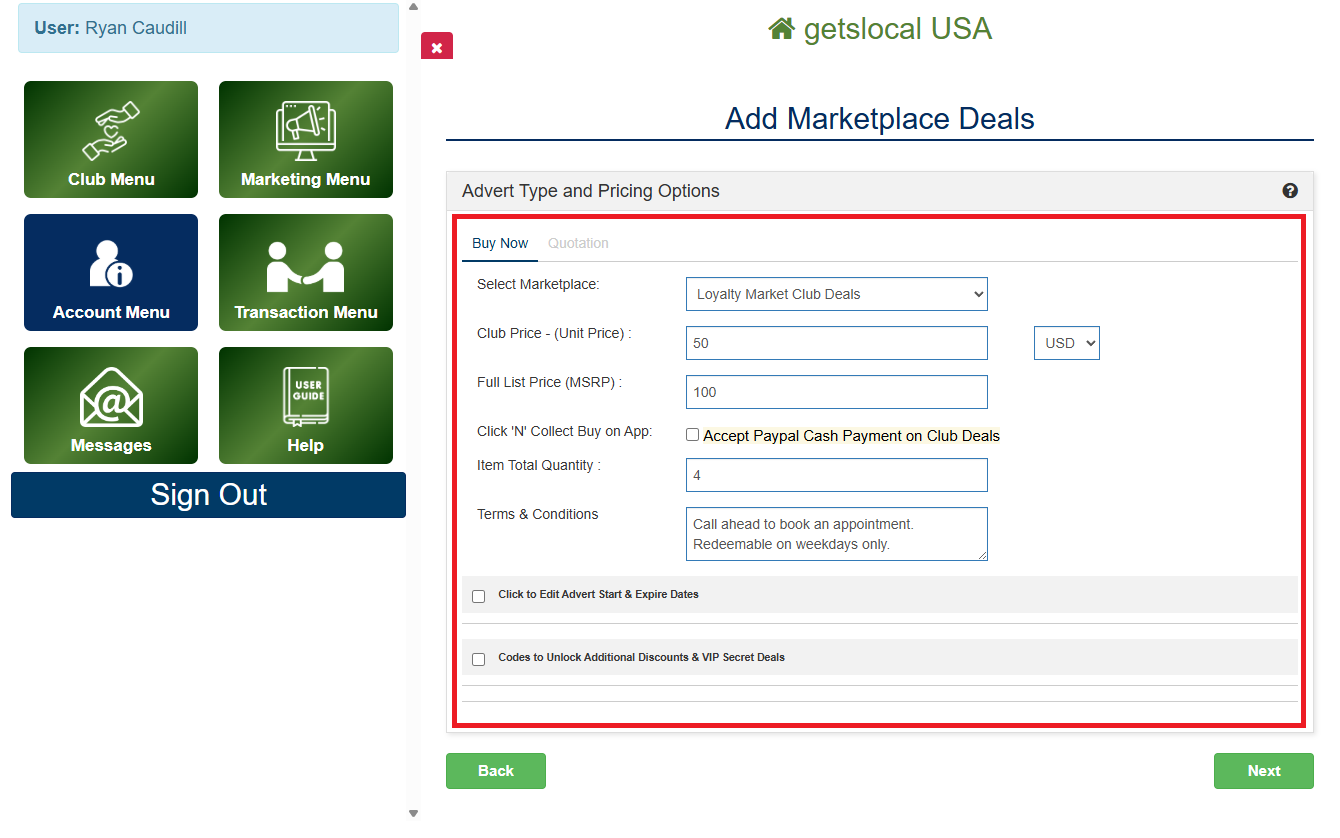This screenshot has height=838, width=1340.
Task: Click the Next button
Action: (1264, 771)
